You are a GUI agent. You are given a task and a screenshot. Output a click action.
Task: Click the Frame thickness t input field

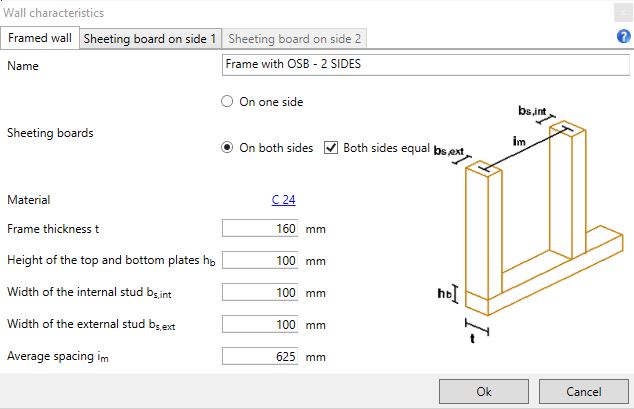pyautogui.click(x=261, y=229)
